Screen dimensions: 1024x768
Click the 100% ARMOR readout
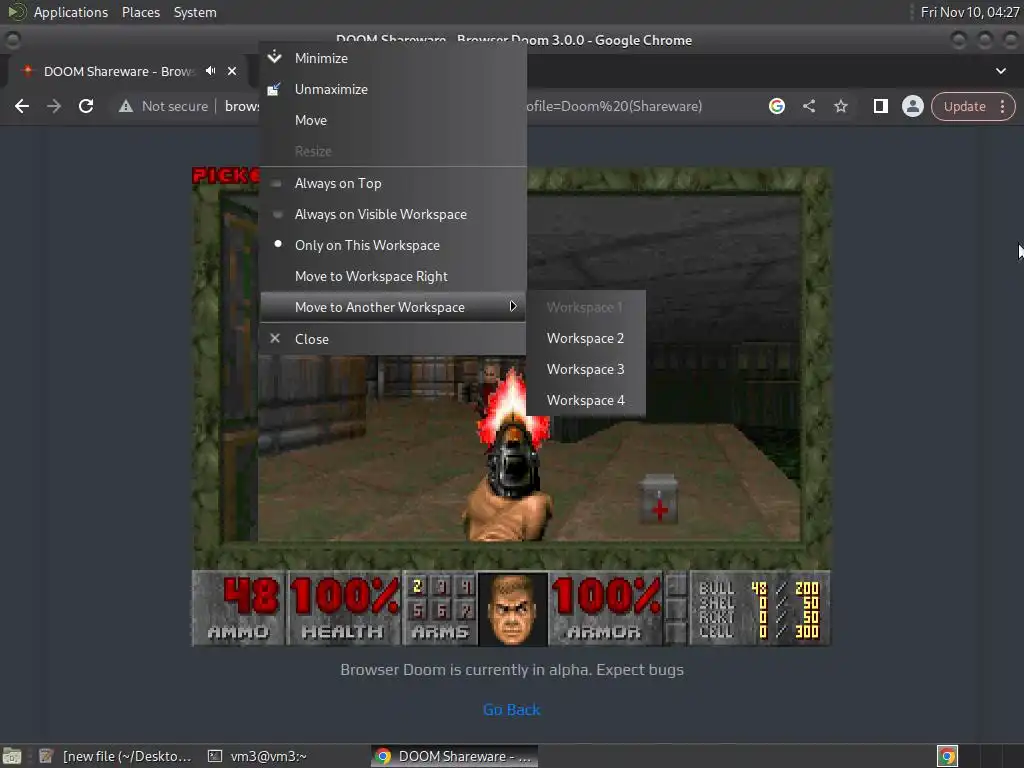(605, 609)
